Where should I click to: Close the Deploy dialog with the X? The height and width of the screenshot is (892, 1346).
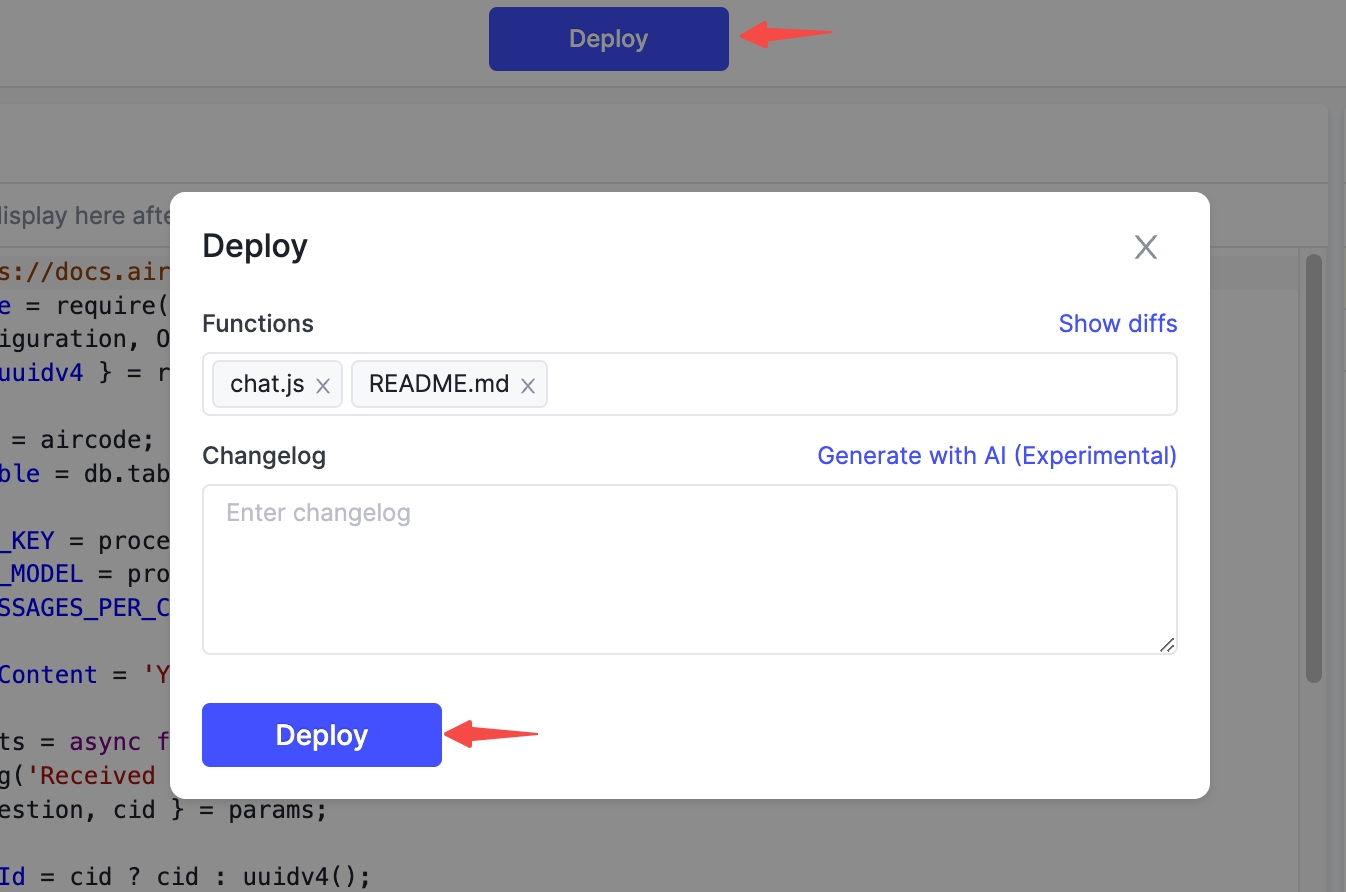(1145, 247)
